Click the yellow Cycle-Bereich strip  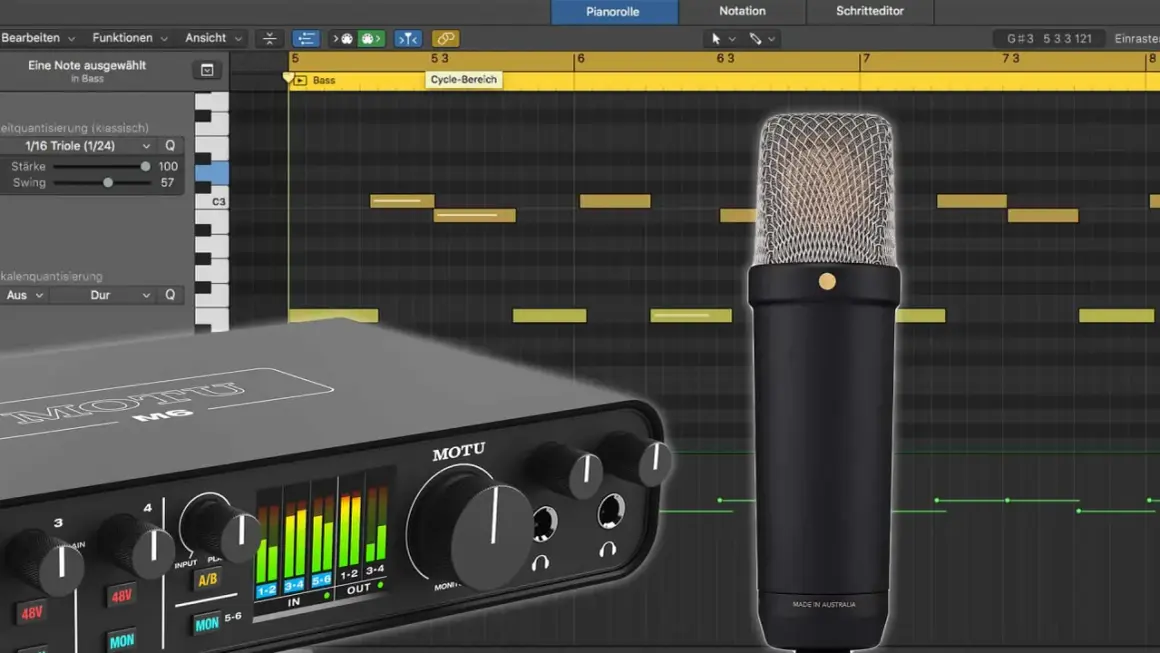point(724,81)
